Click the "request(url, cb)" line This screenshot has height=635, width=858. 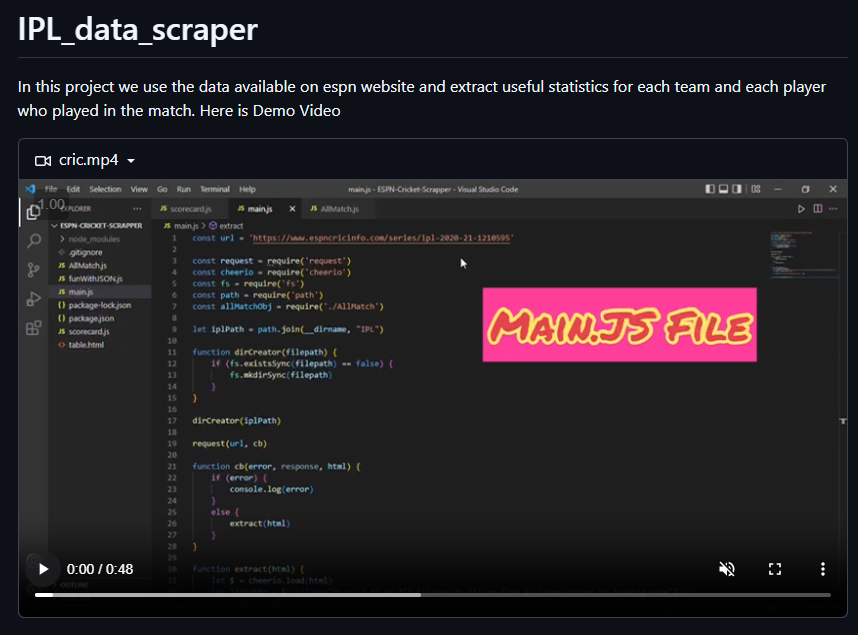[x=229, y=444]
